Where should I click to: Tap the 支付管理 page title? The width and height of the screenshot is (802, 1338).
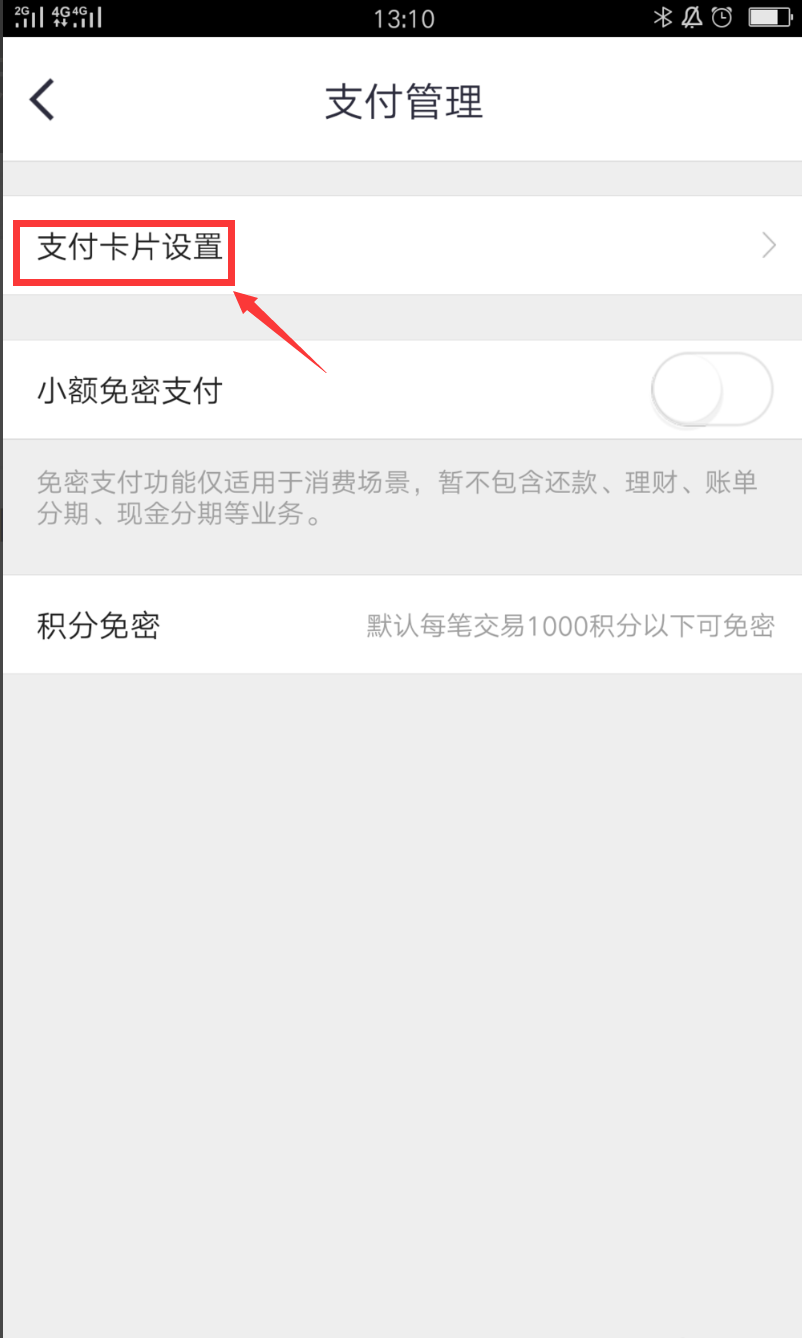pyautogui.click(x=404, y=102)
